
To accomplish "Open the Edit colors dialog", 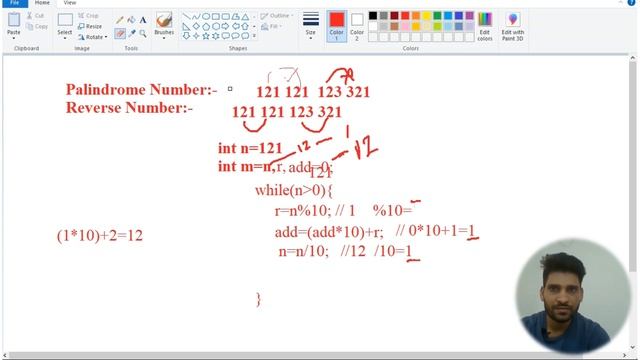I will (x=484, y=26).
